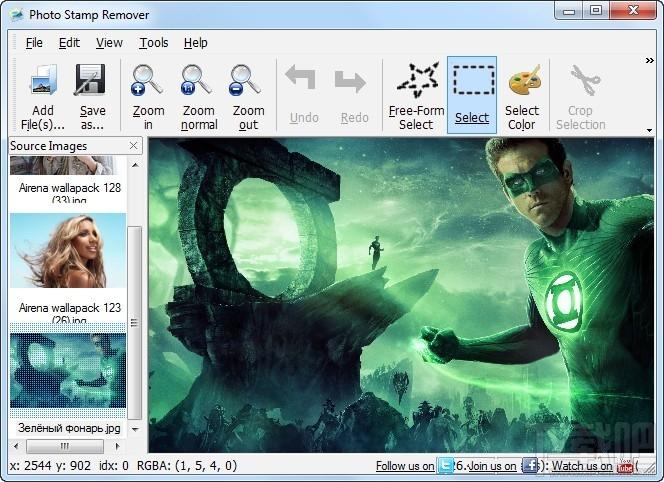Select the Зелёный фонарь.jpg thumbnail
This screenshot has height=482, width=664.
coord(68,371)
